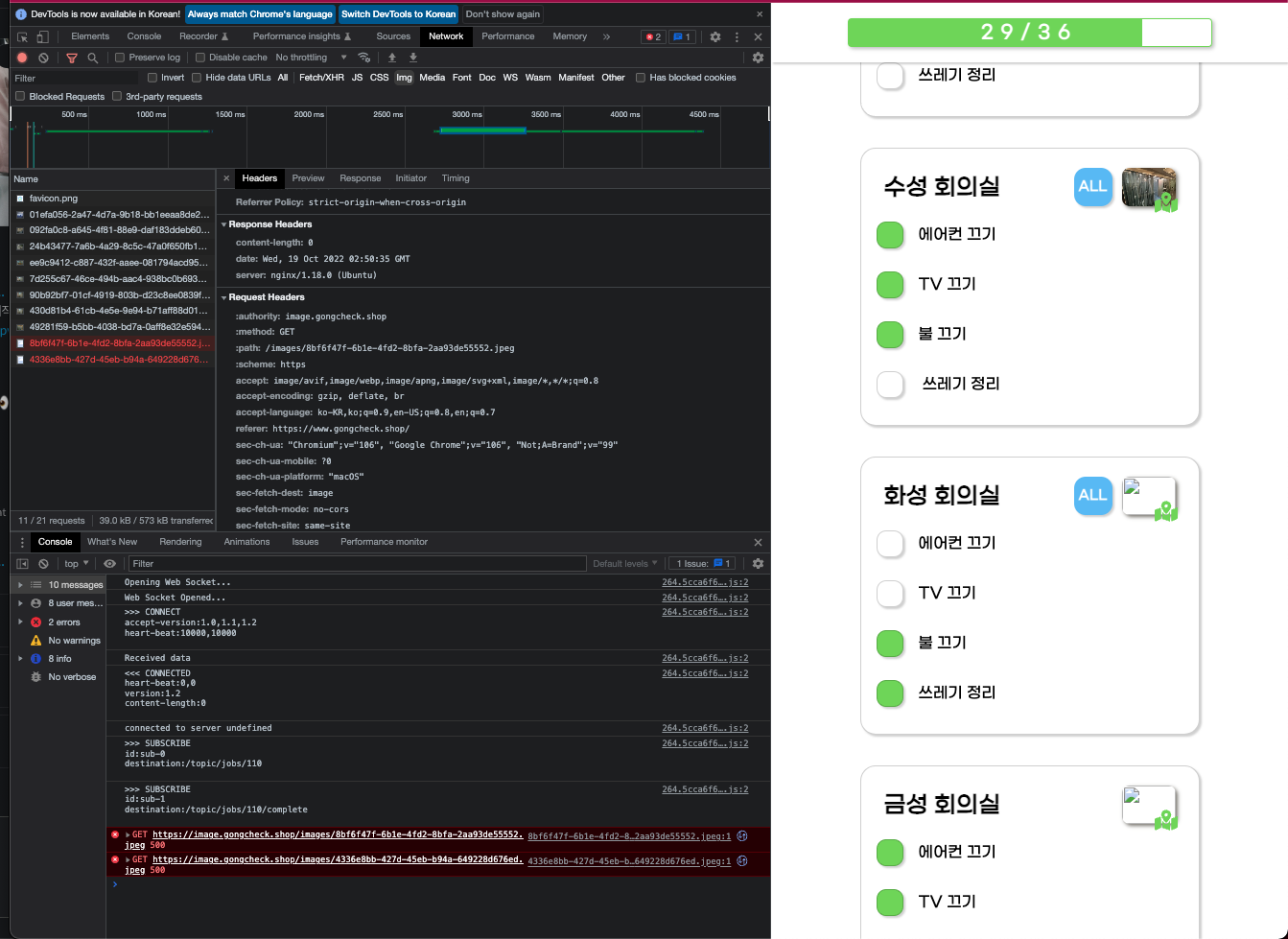Stop recording network log with red record icon
The height and width of the screenshot is (939, 1288).
point(21,57)
